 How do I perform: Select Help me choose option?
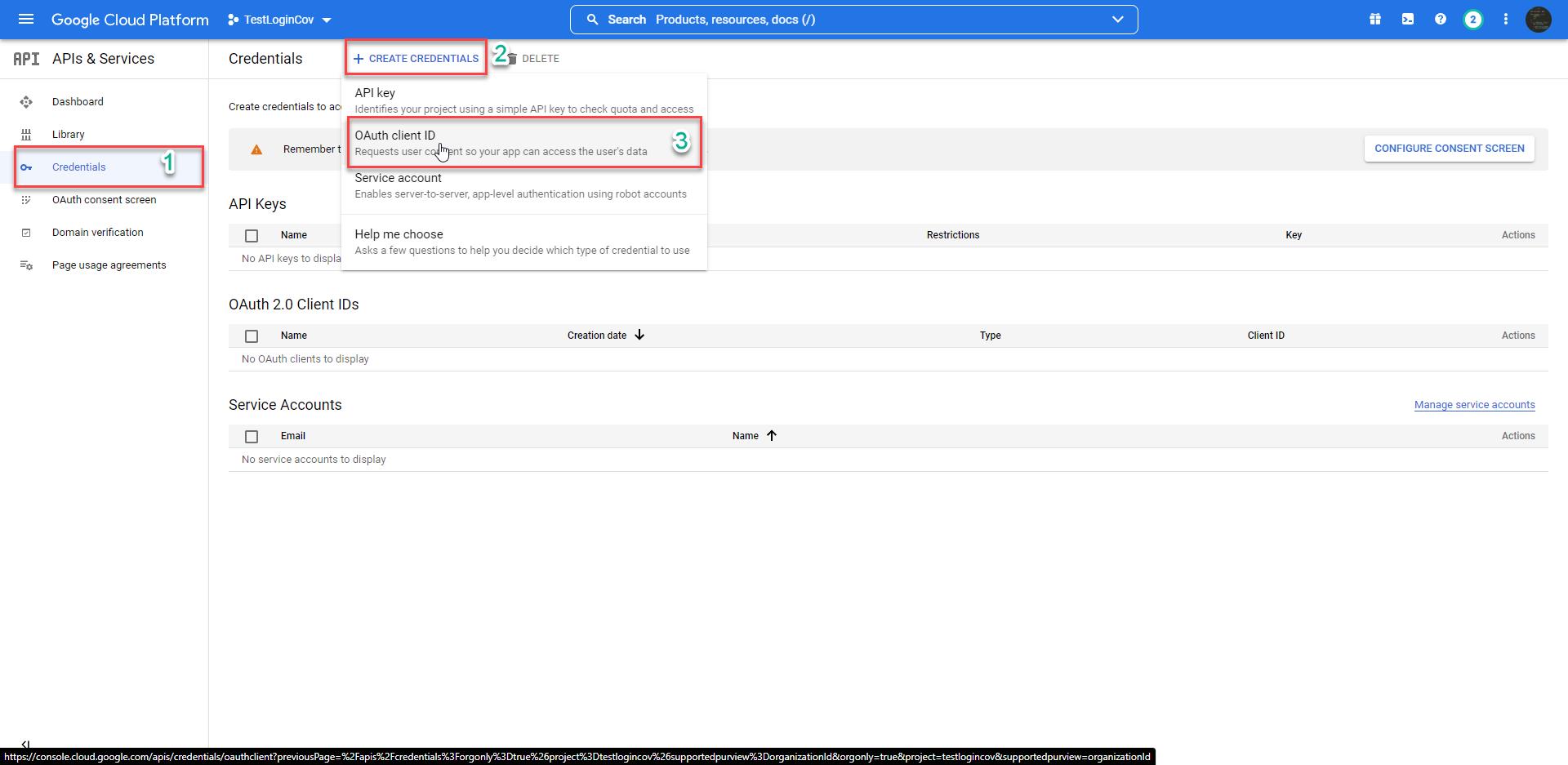pos(524,242)
